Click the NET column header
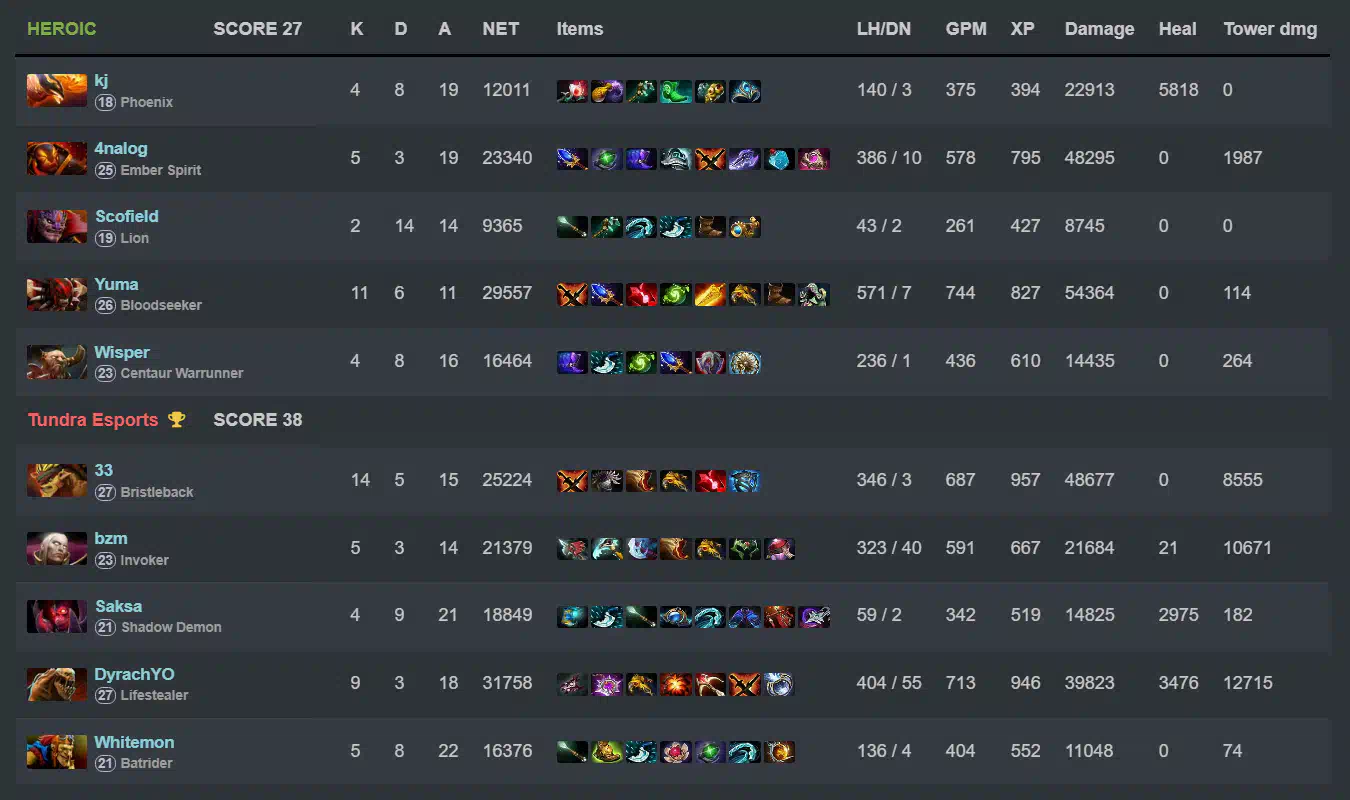1350x800 pixels. click(x=501, y=29)
